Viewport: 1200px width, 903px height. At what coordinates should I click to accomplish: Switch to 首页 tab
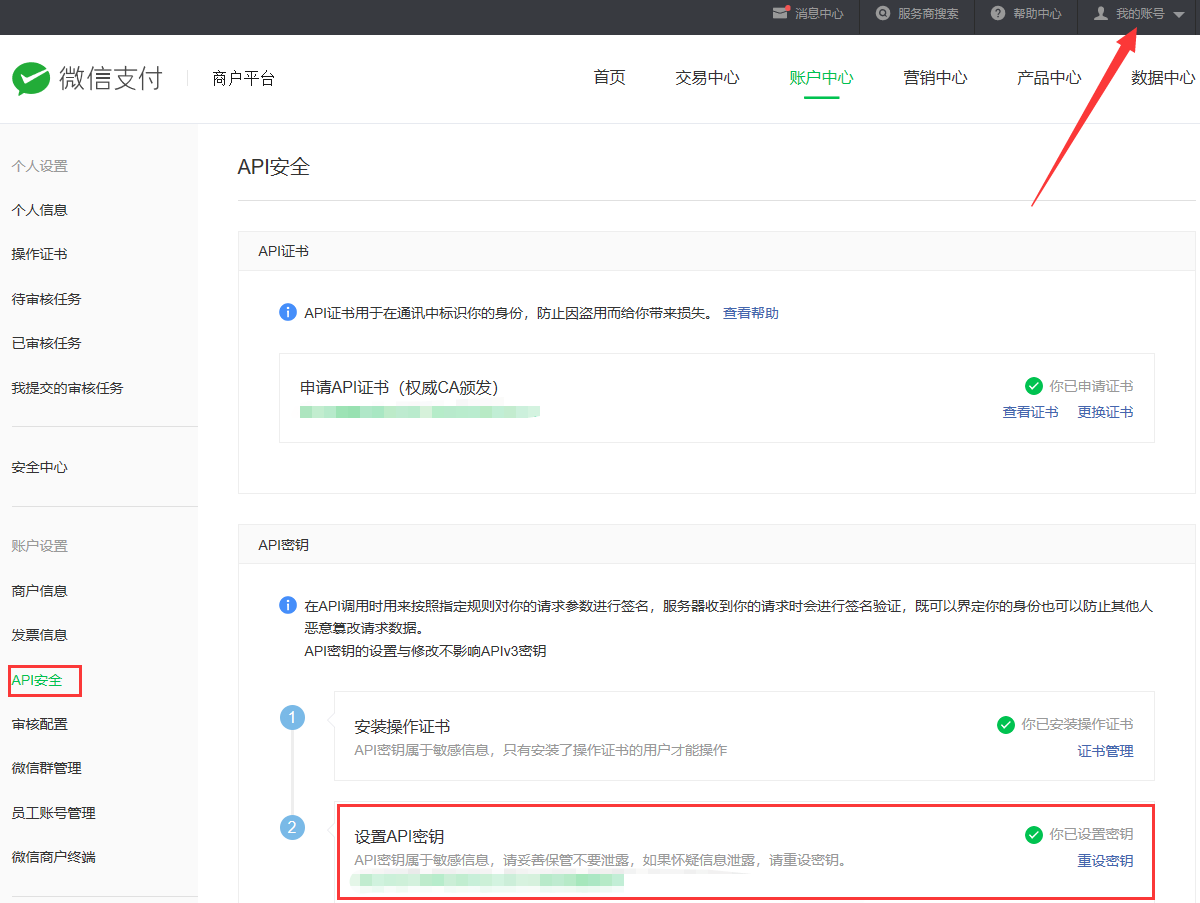[609, 78]
